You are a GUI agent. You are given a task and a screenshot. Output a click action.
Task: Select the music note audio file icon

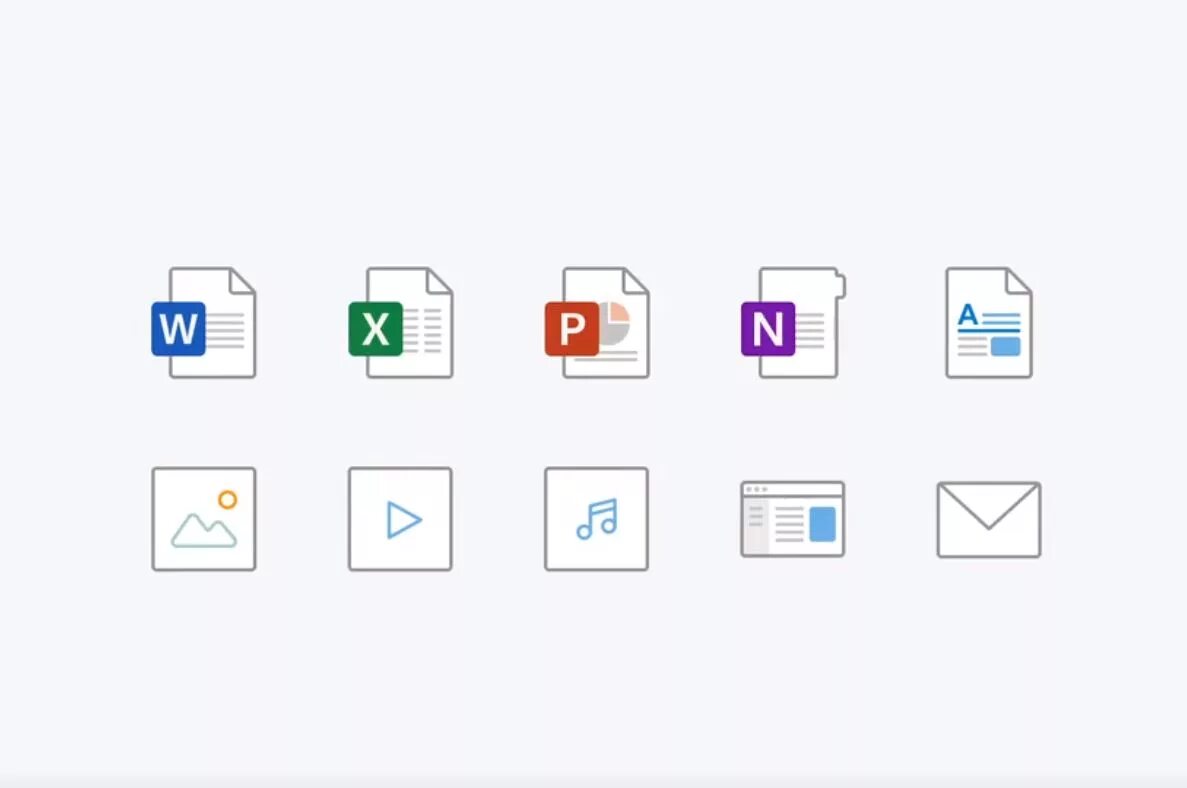(x=597, y=519)
